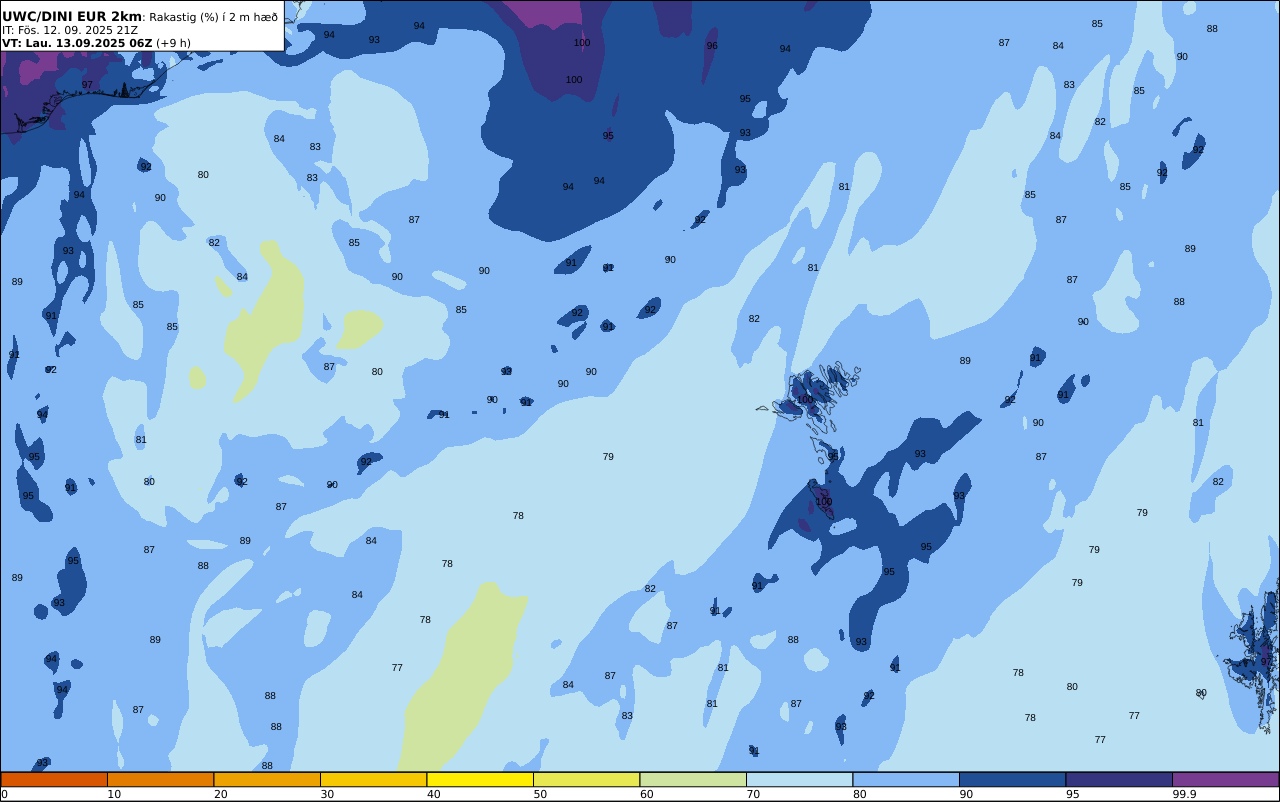1280x802 pixels.
Task: Click the initial time 'IT: Fös. 12. 09. 2025 21Z'
Action: pyautogui.click(x=70, y=30)
